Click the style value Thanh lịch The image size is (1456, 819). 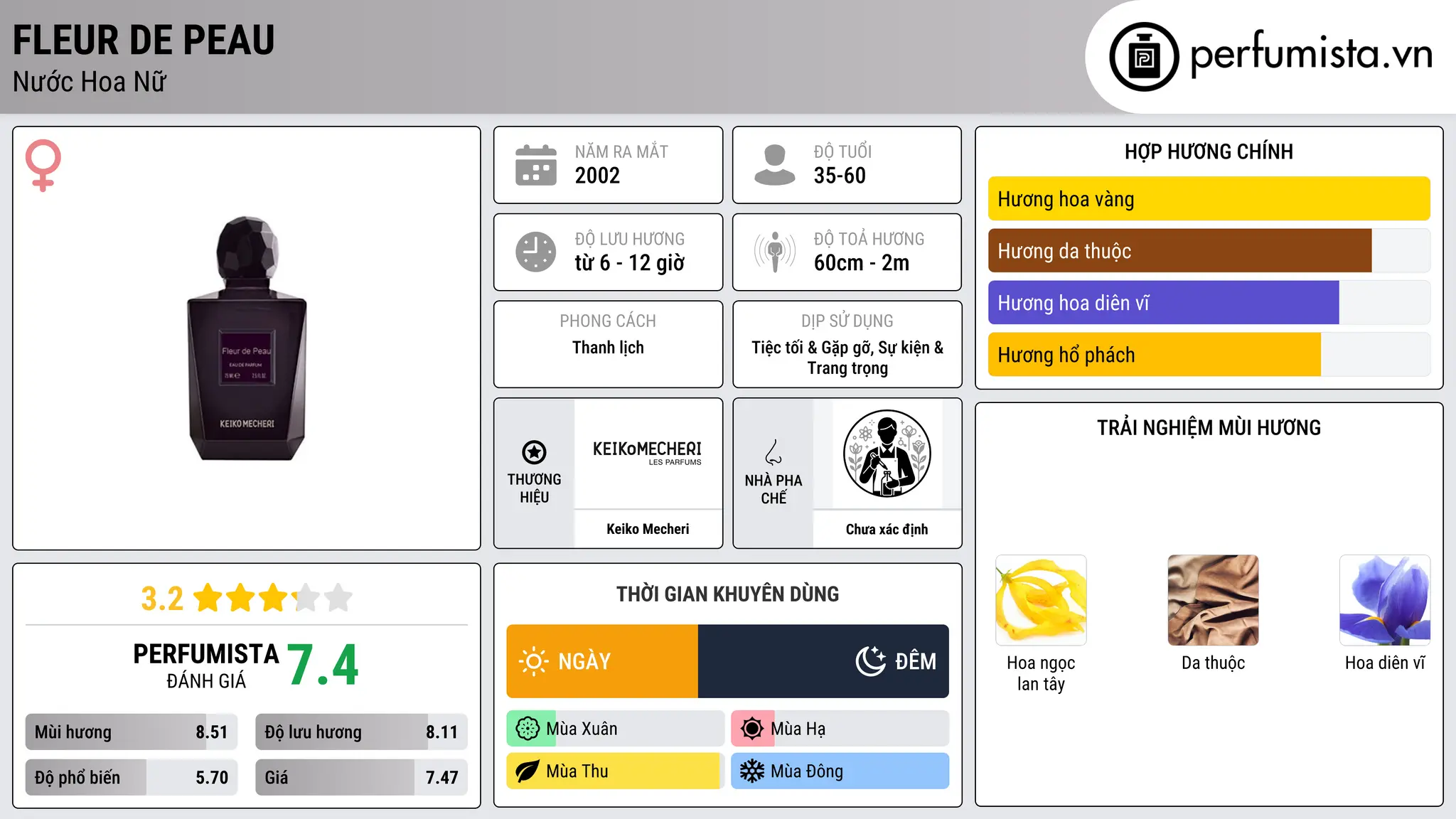(x=608, y=348)
